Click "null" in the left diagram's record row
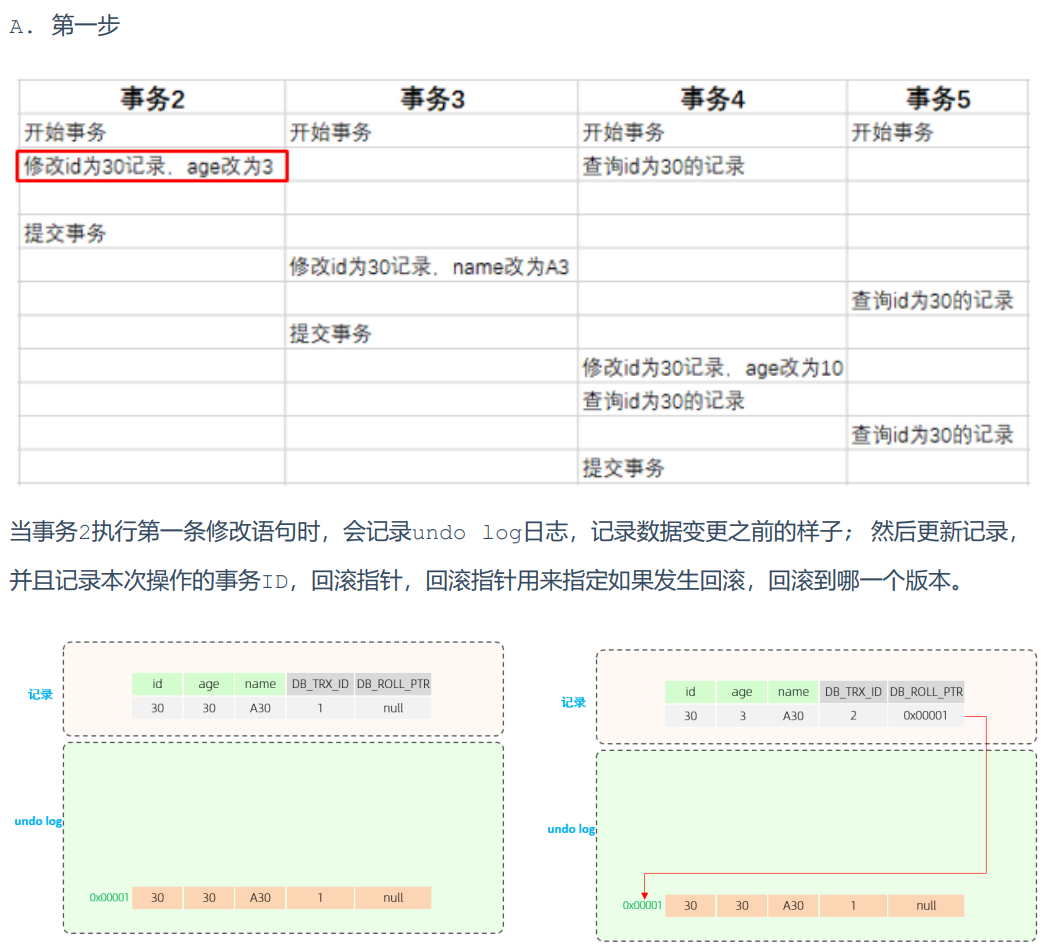The height and width of the screenshot is (945, 1043). click(393, 708)
